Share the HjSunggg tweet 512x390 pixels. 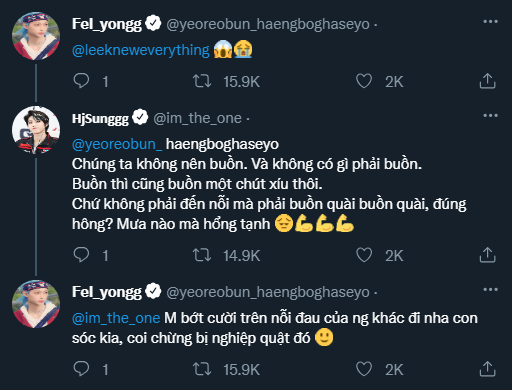[487, 255]
